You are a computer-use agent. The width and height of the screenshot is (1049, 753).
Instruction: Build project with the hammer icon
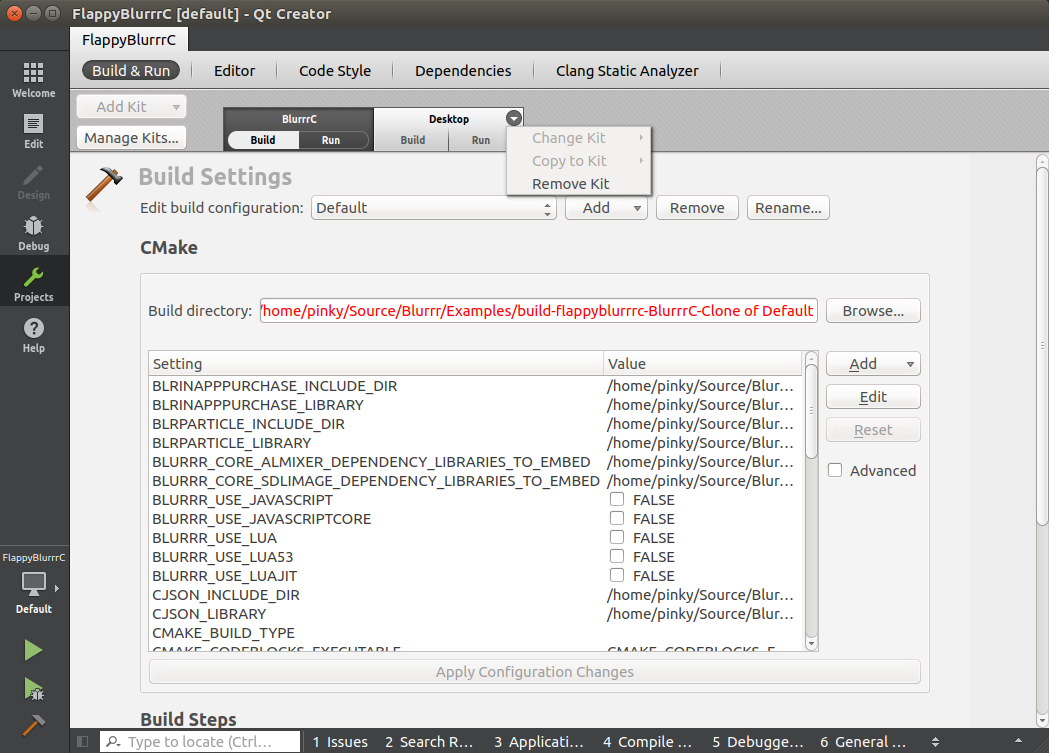click(34, 725)
